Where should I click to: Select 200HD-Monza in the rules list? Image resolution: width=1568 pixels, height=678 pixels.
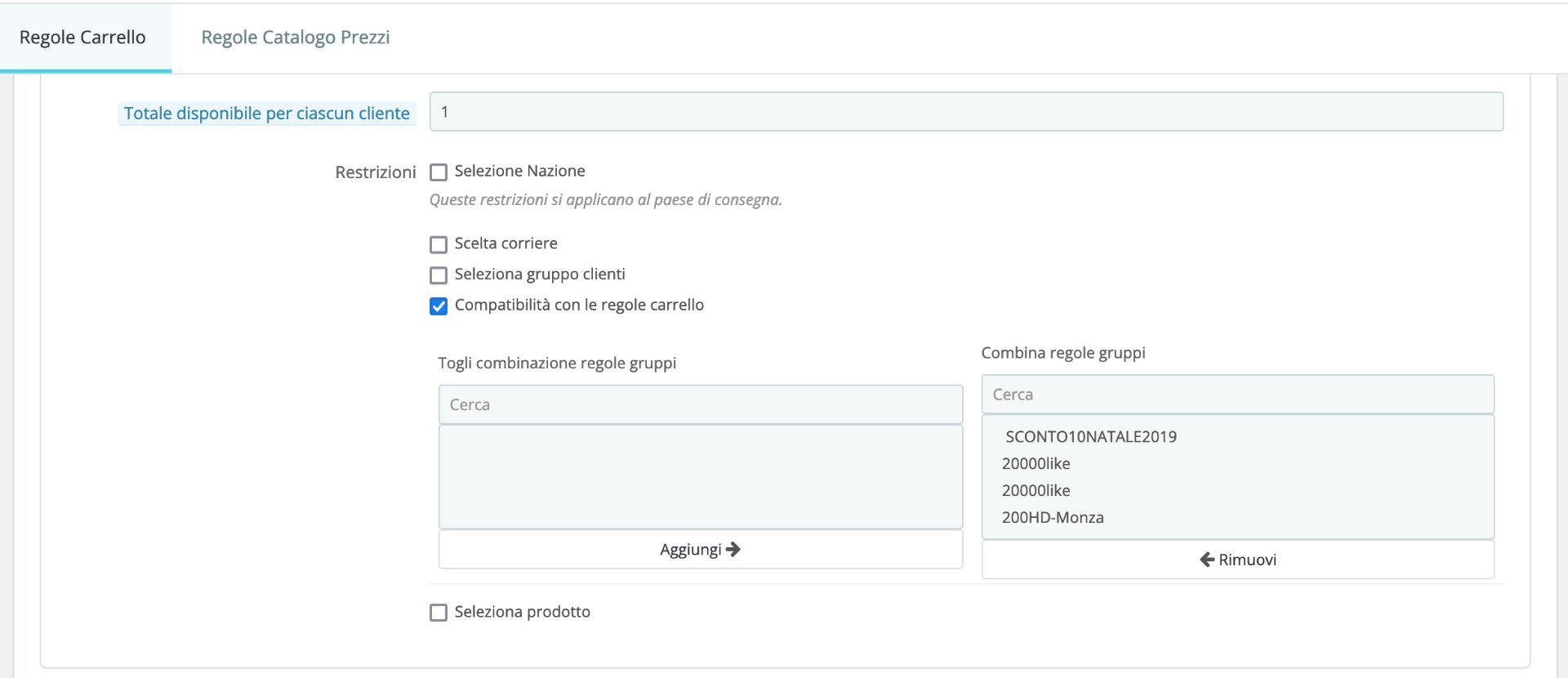click(x=1053, y=518)
